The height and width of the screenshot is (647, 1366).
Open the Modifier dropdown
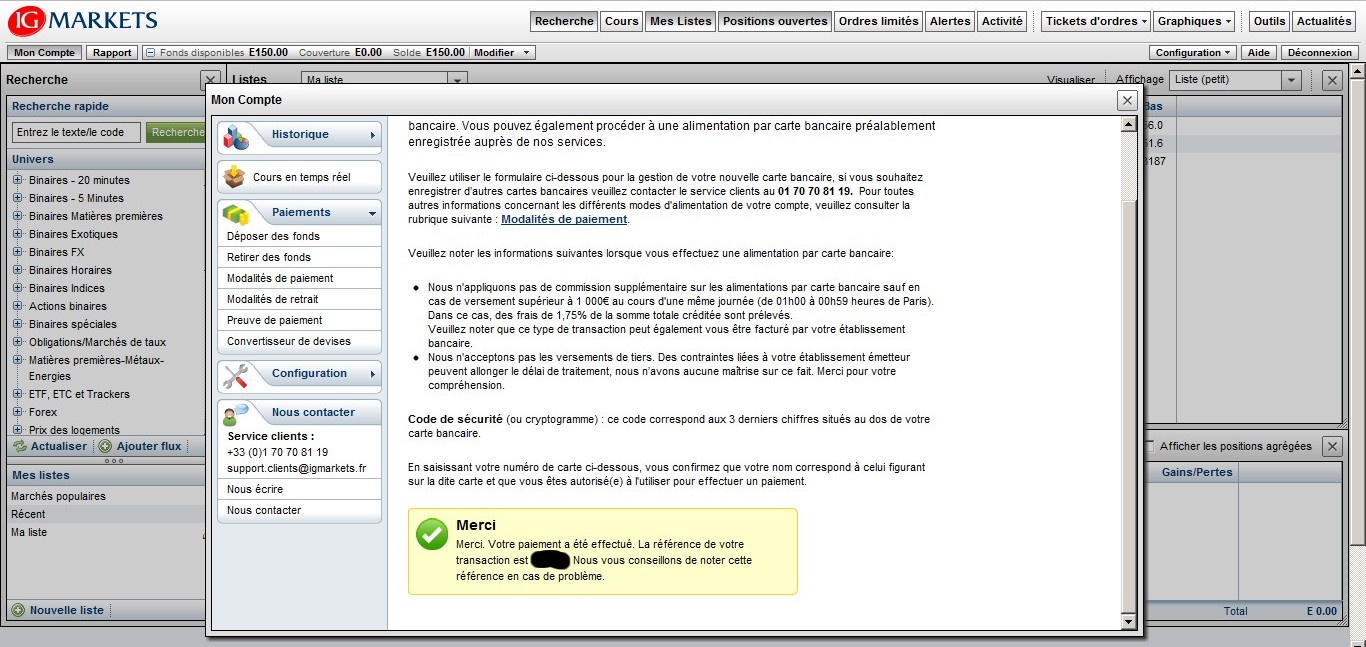click(x=502, y=53)
